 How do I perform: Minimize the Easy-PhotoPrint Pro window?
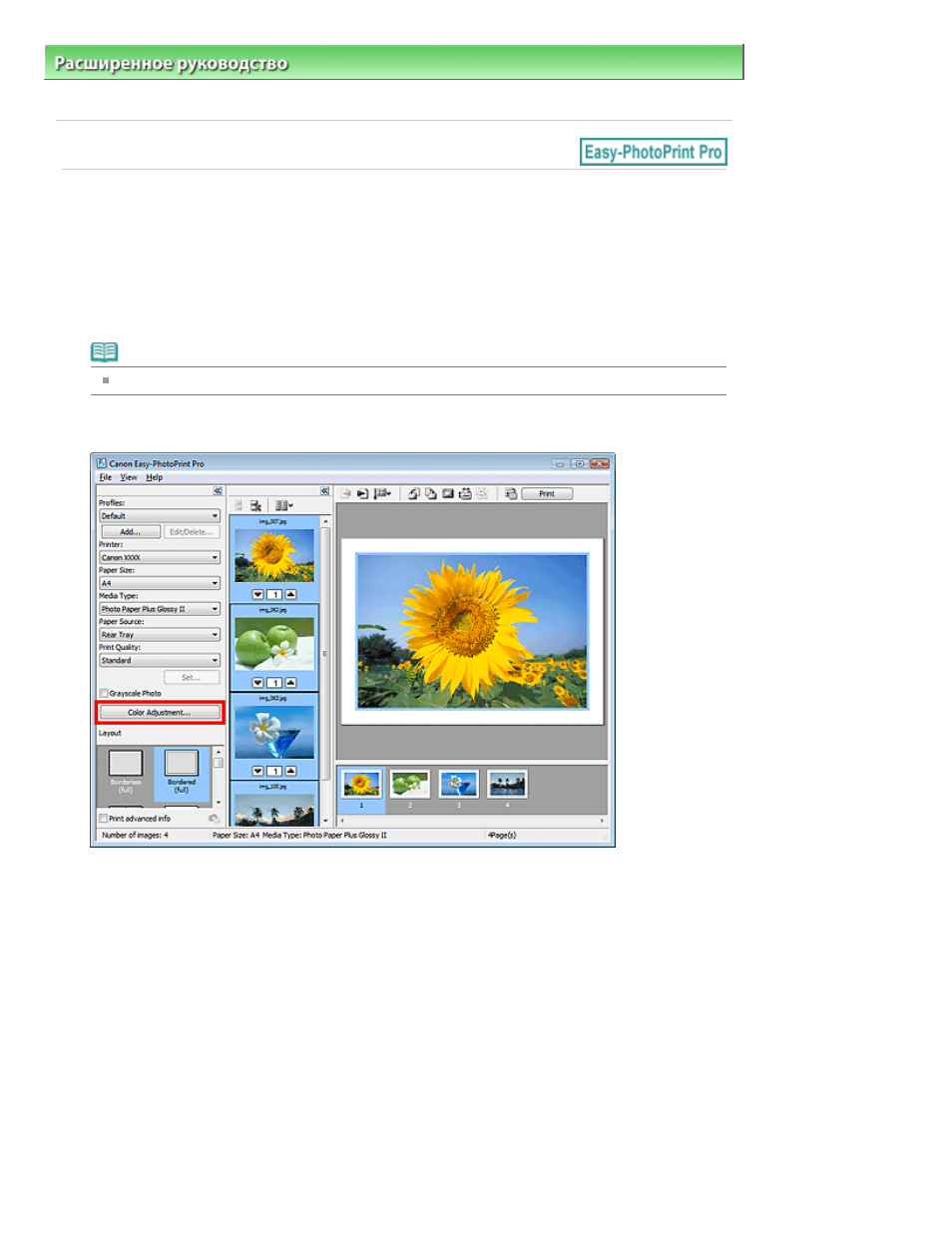pos(560,463)
